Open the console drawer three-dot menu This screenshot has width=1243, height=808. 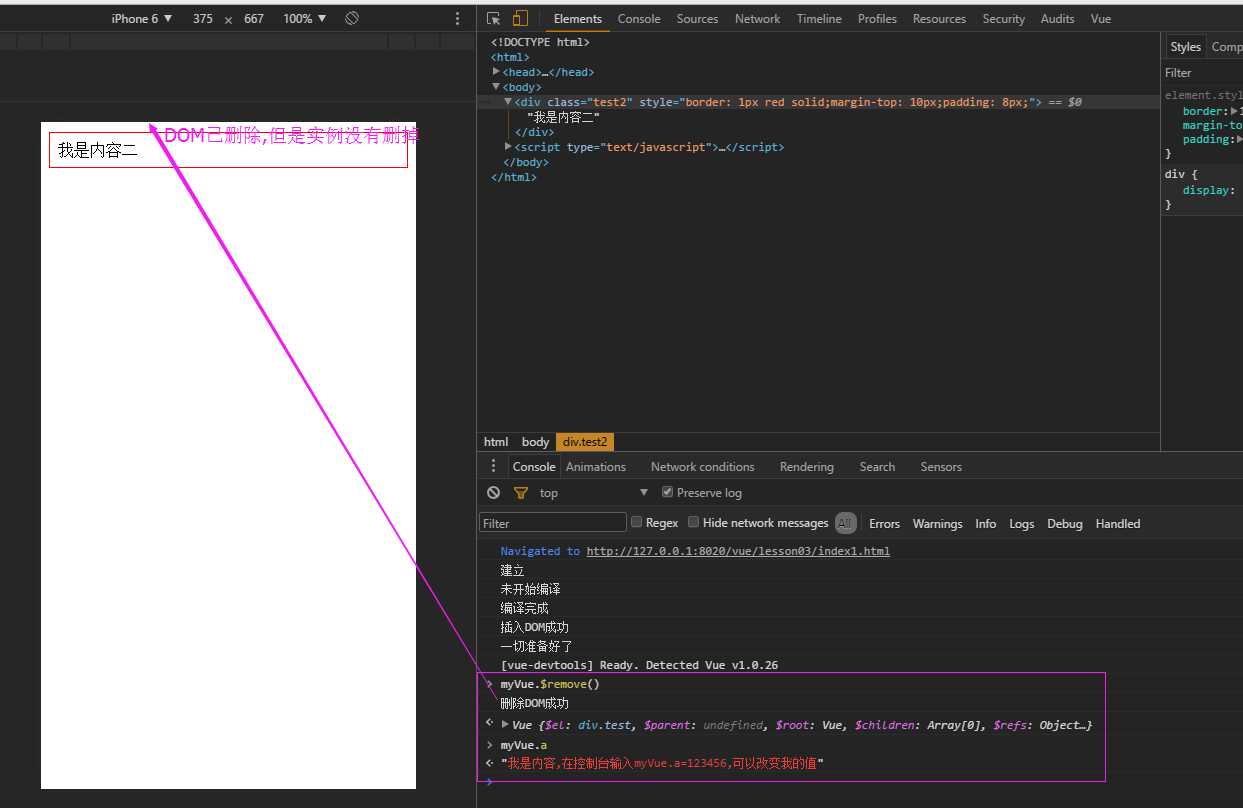[x=493, y=466]
